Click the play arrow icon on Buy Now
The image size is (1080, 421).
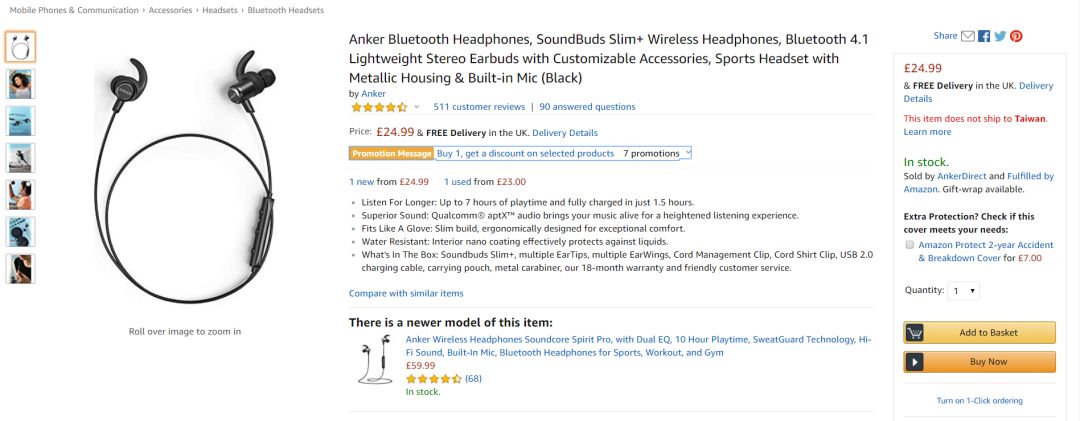tap(916, 362)
